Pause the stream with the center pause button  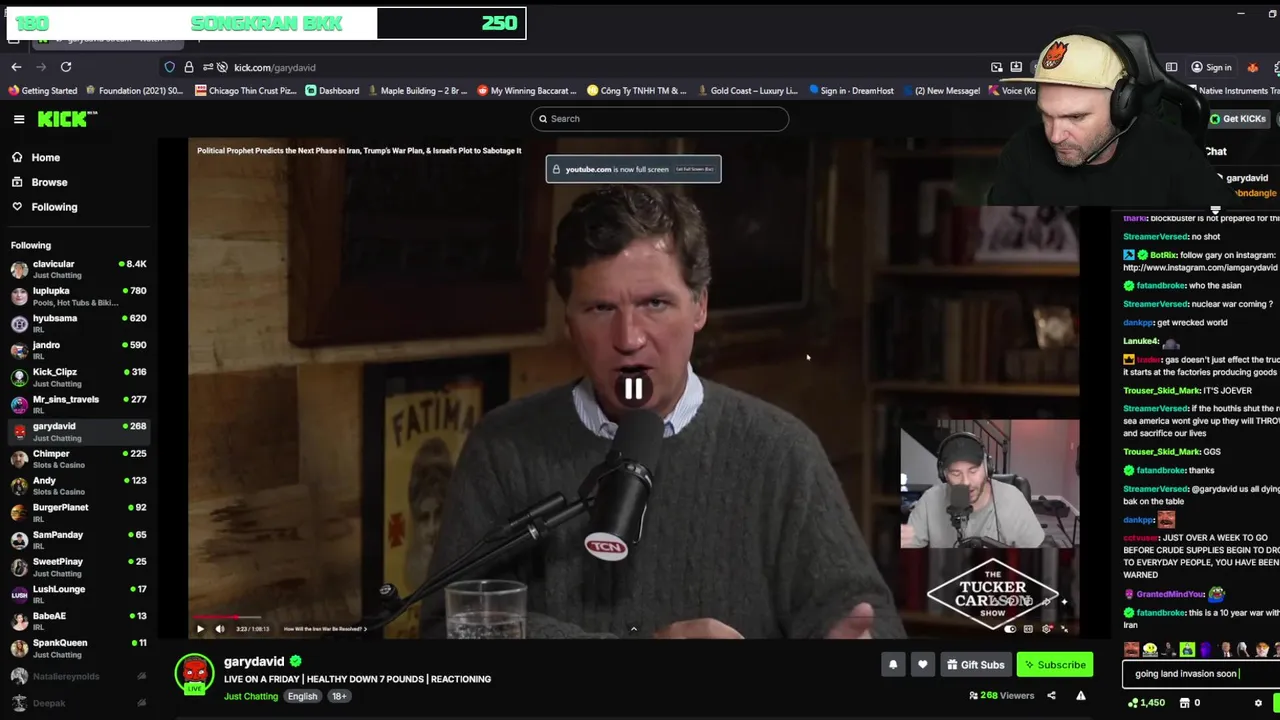tap(633, 389)
